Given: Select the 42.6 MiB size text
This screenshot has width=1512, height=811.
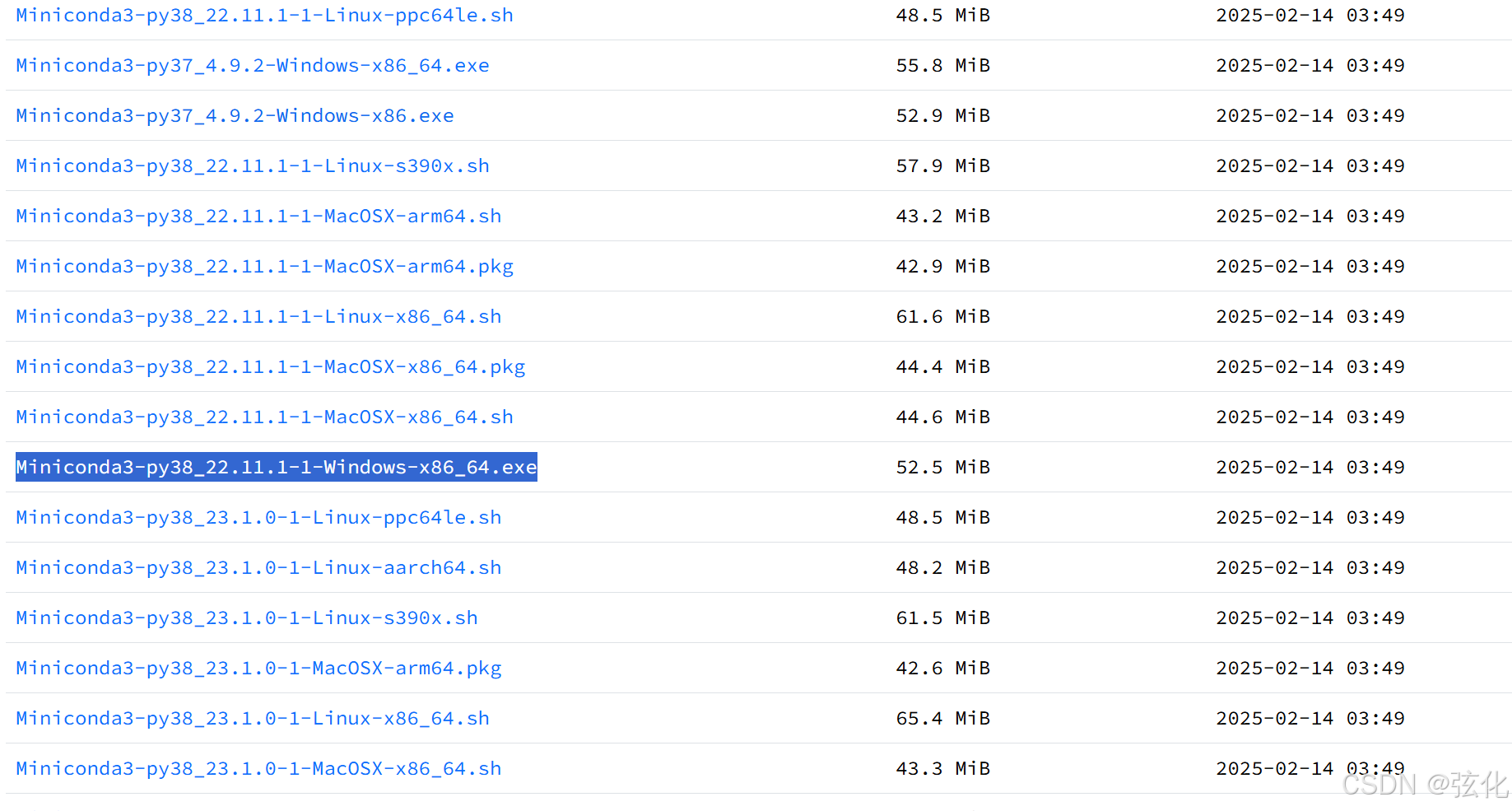Looking at the screenshot, I should (943, 669).
